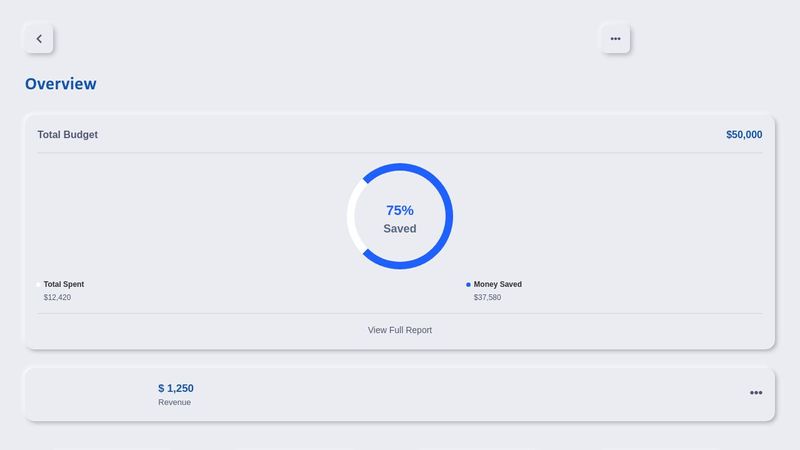Click the blue arc of the donut chart

click(447, 216)
